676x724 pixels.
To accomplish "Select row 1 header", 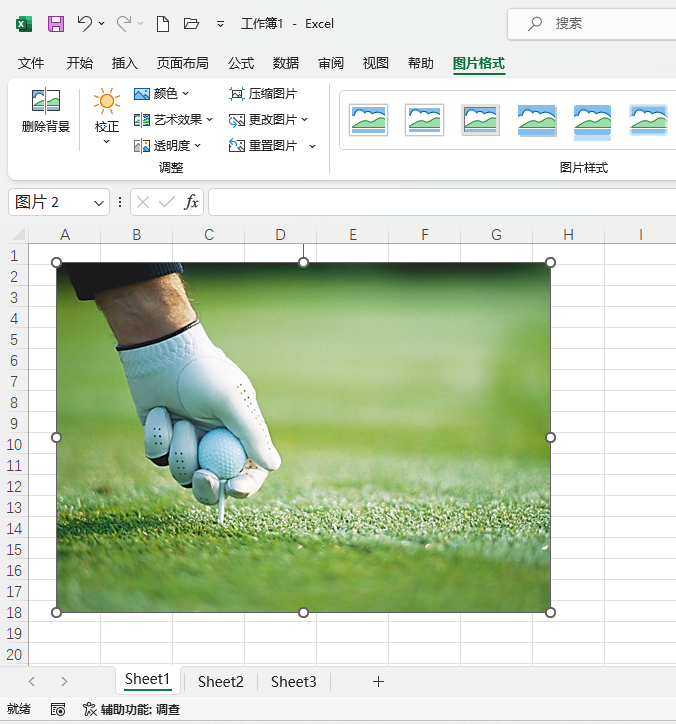I will [x=14, y=255].
